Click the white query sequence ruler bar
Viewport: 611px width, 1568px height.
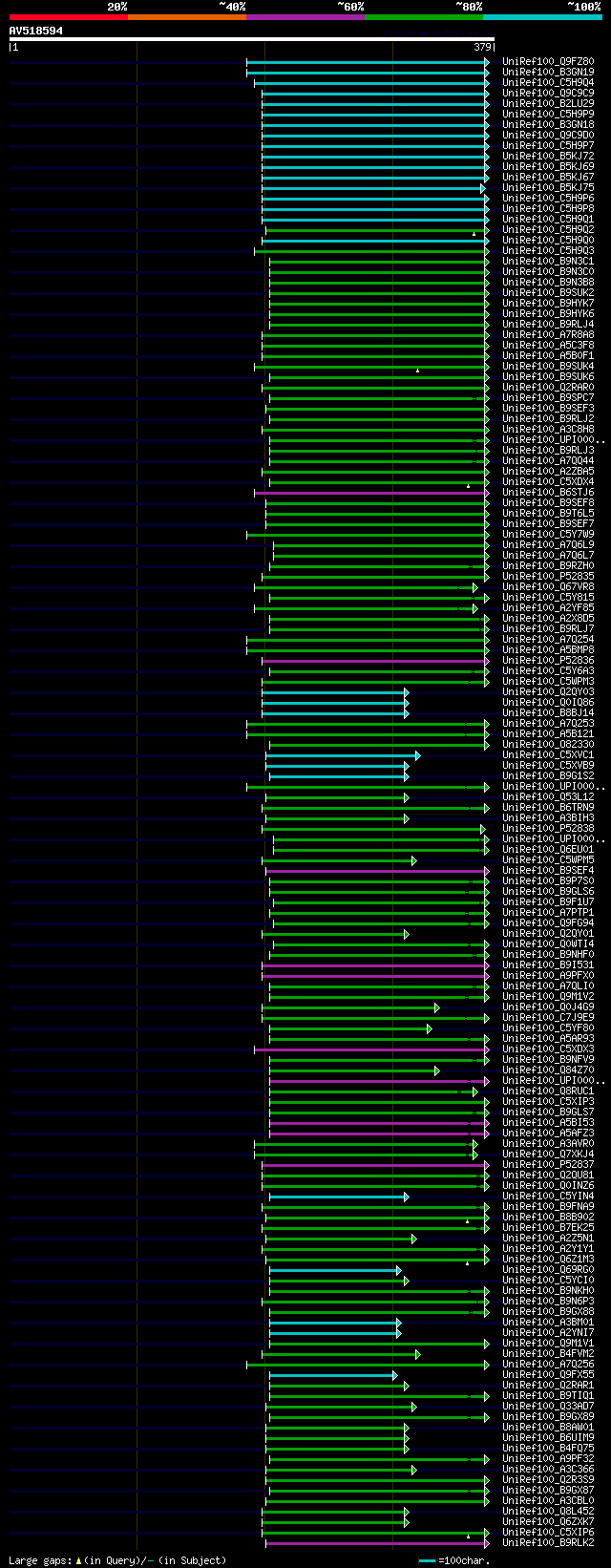251,39
